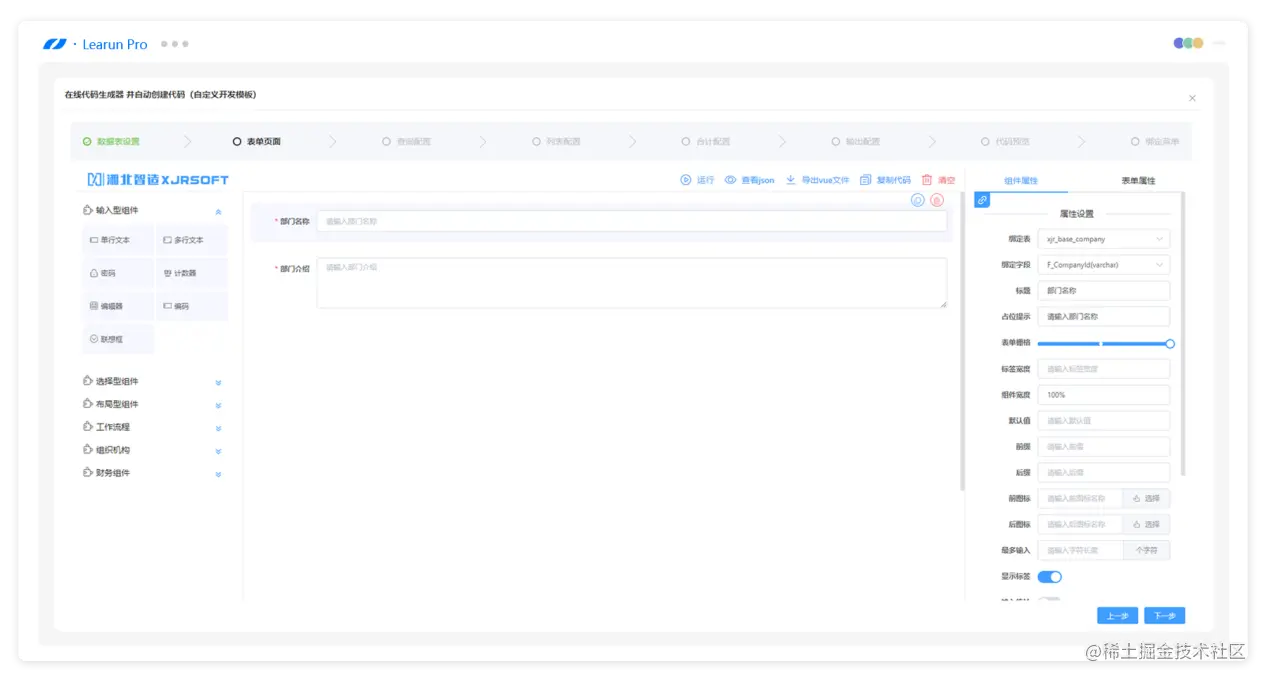Screen dimensions: 1266x682
Task: Click the XJRSOFT brand logo
Action: point(158,180)
